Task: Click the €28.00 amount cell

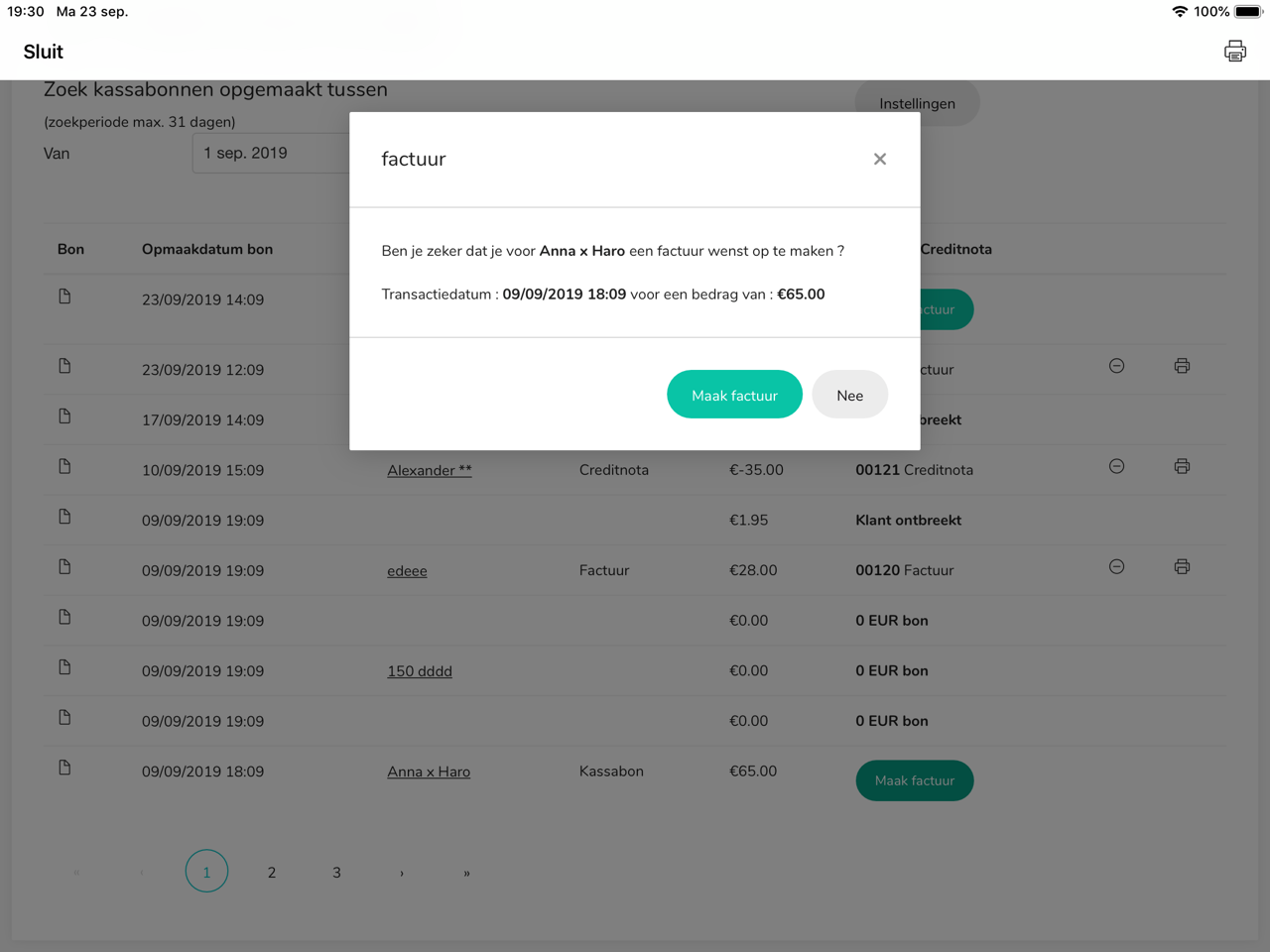Action: tap(753, 570)
